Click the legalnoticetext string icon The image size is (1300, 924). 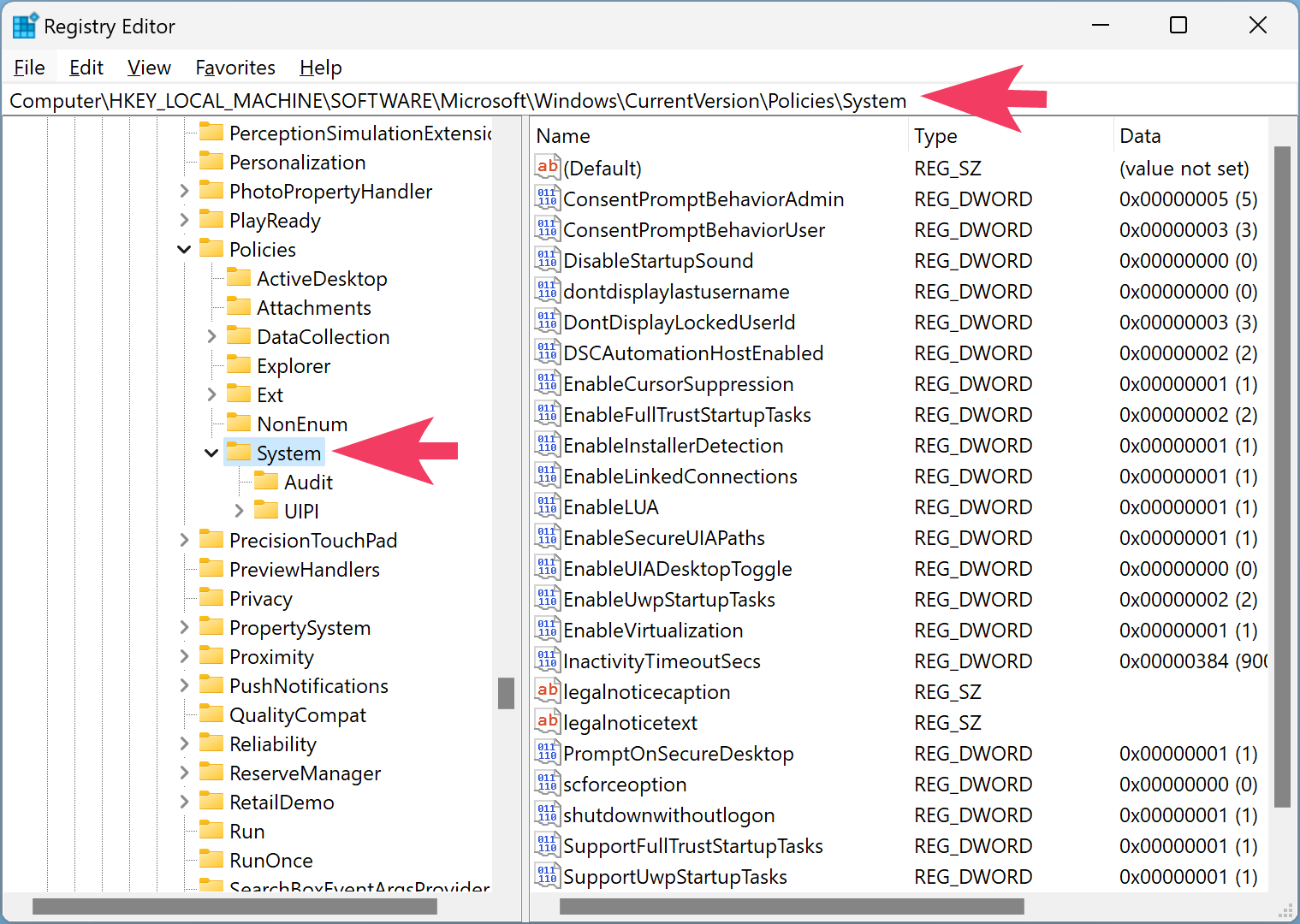point(548,721)
